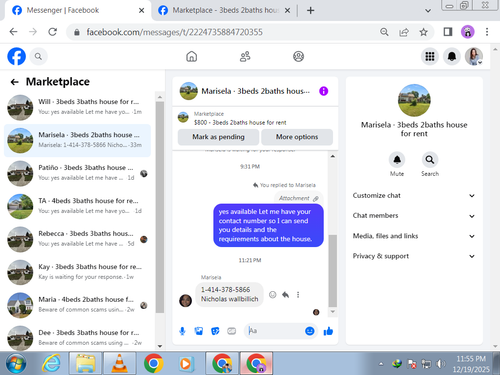The height and width of the screenshot is (375, 500).
Task: Bookmark this page star icon
Action: coord(424,32)
